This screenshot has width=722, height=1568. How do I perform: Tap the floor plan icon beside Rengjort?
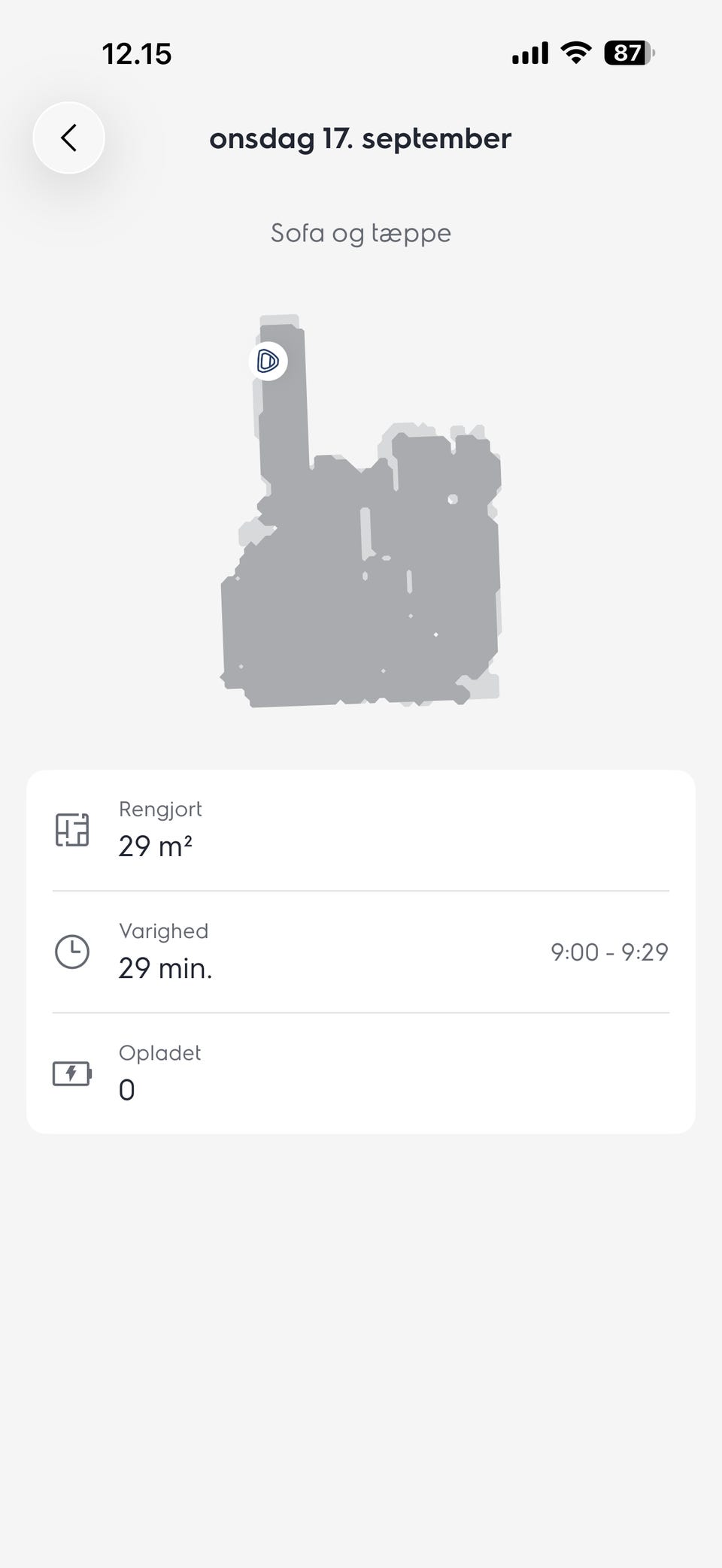coord(72,830)
